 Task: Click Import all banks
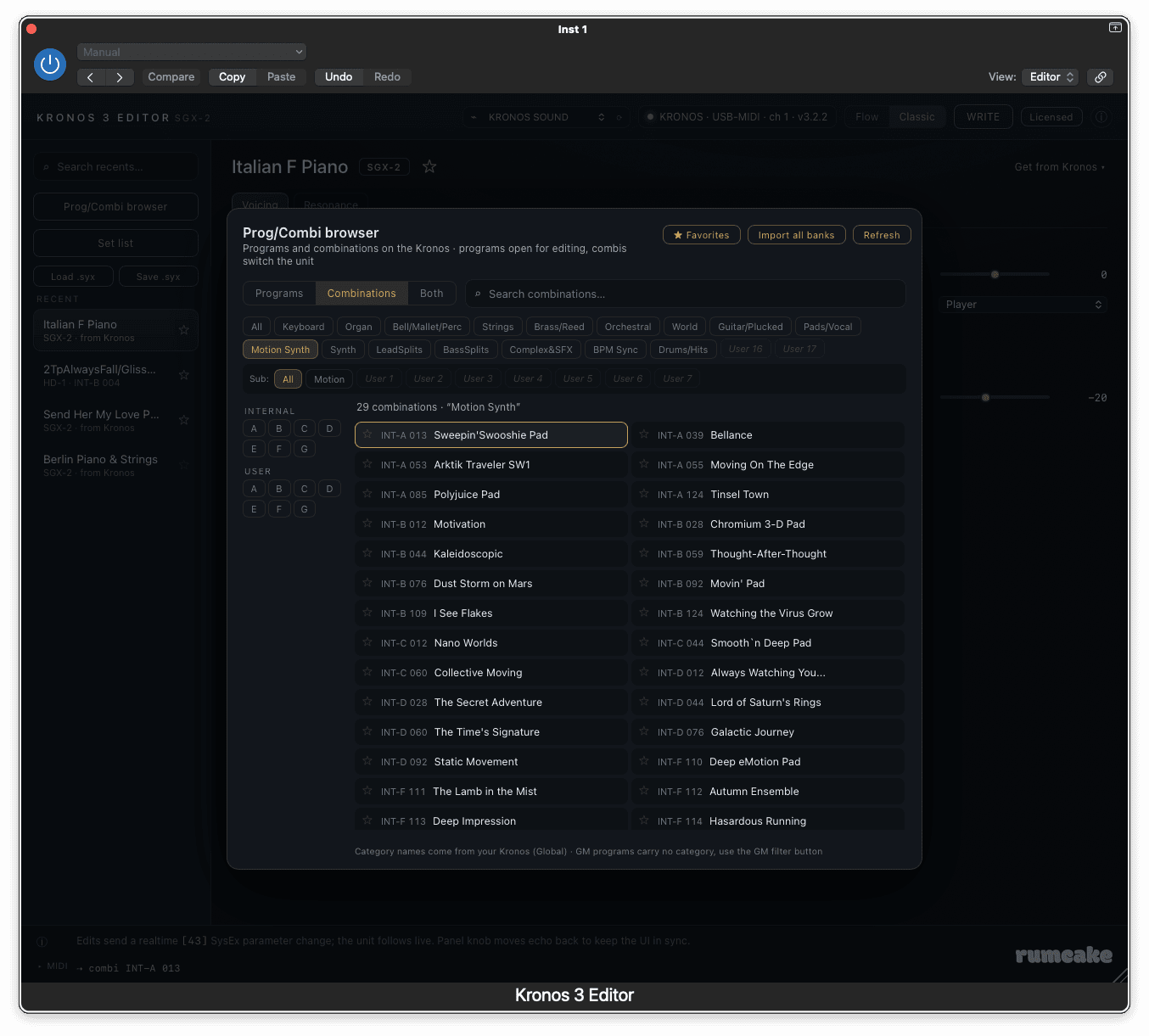coord(797,235)
